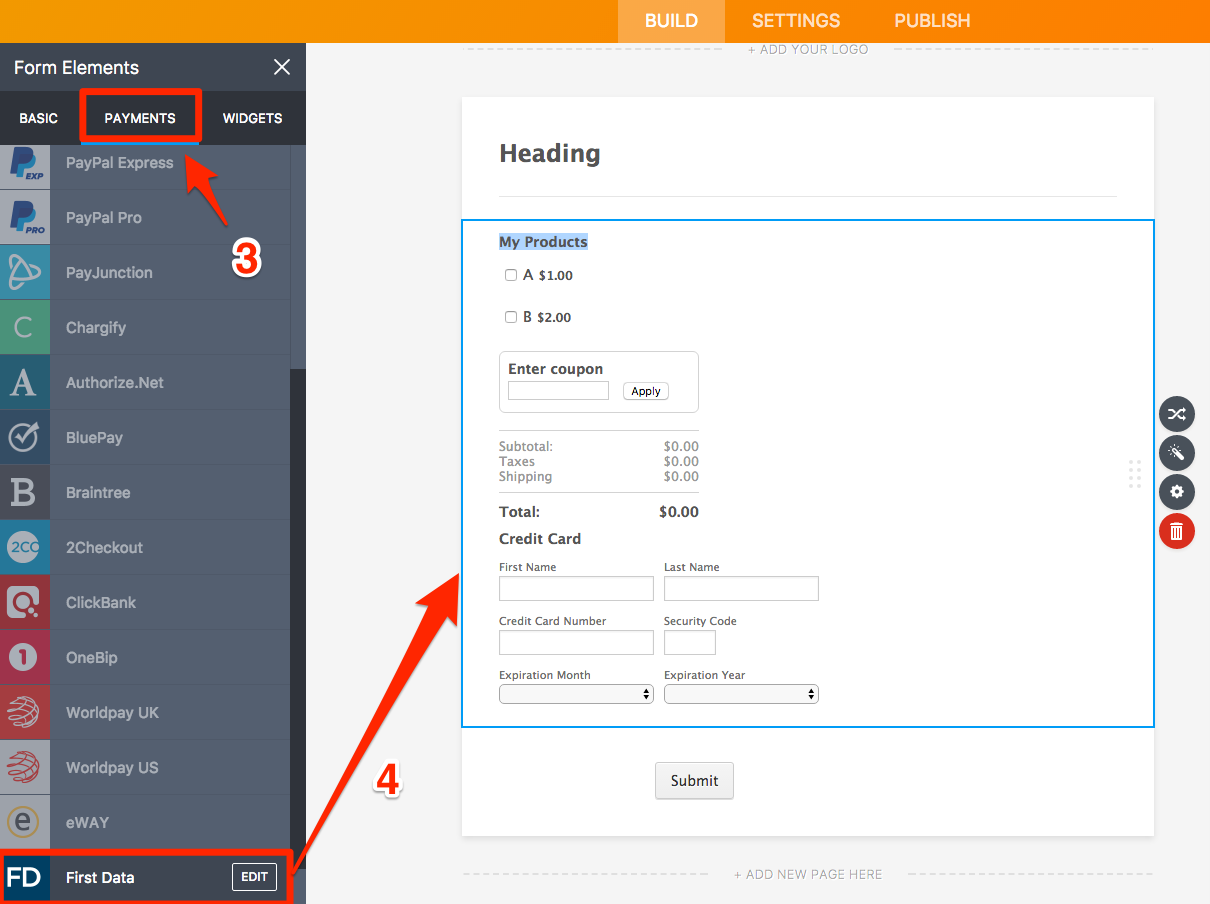Click the Worldpay US globe icon
The width and height of the screenshot is (1210, 904).
coord(25,767)
